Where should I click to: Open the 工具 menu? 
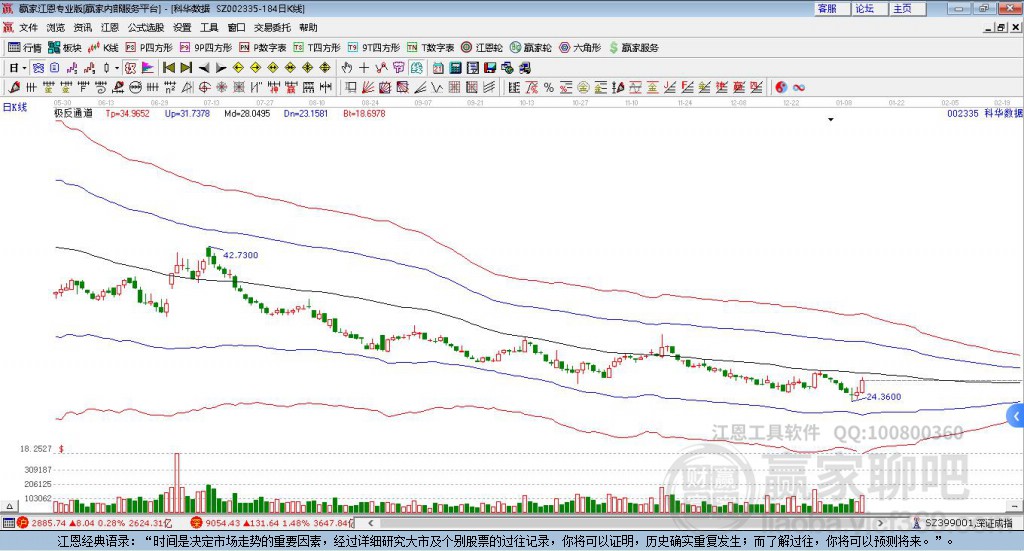point(209,27)
